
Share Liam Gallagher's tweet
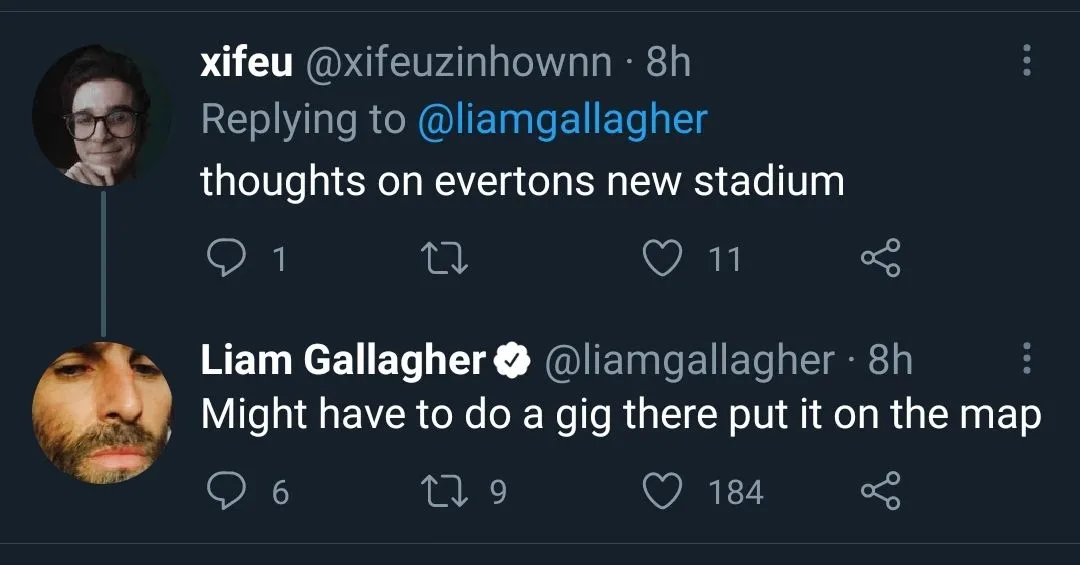[881, 491]
